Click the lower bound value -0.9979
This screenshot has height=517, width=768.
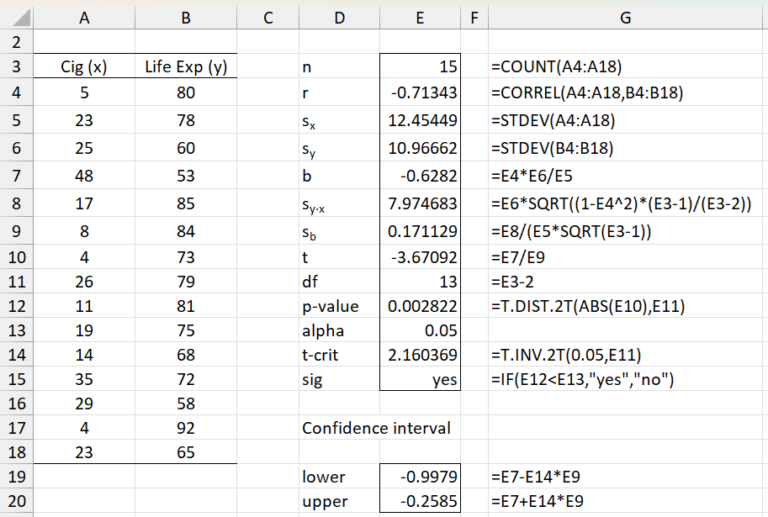point(420,476)
